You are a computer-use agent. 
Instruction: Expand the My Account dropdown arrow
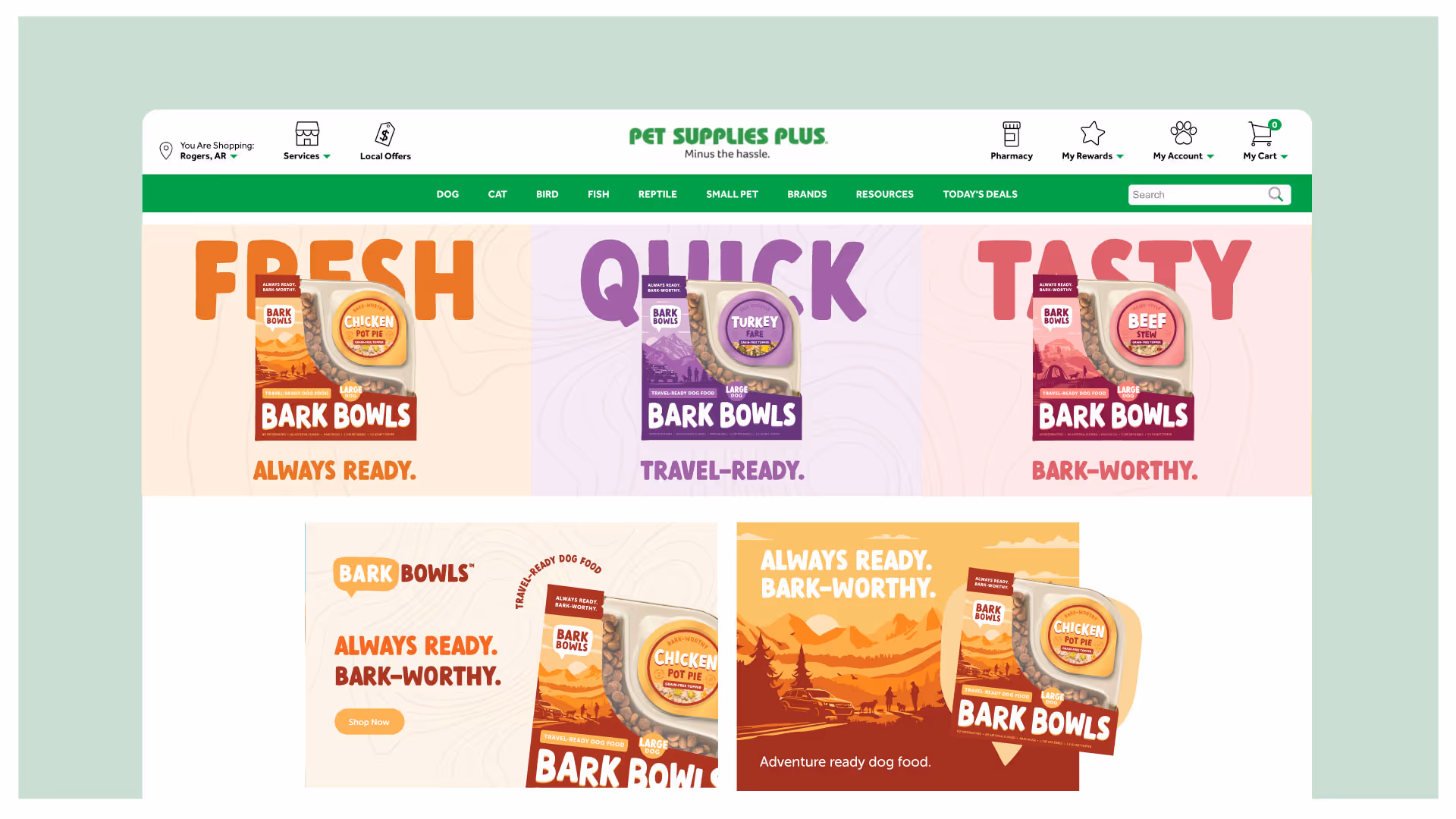tap(1210, 156)
